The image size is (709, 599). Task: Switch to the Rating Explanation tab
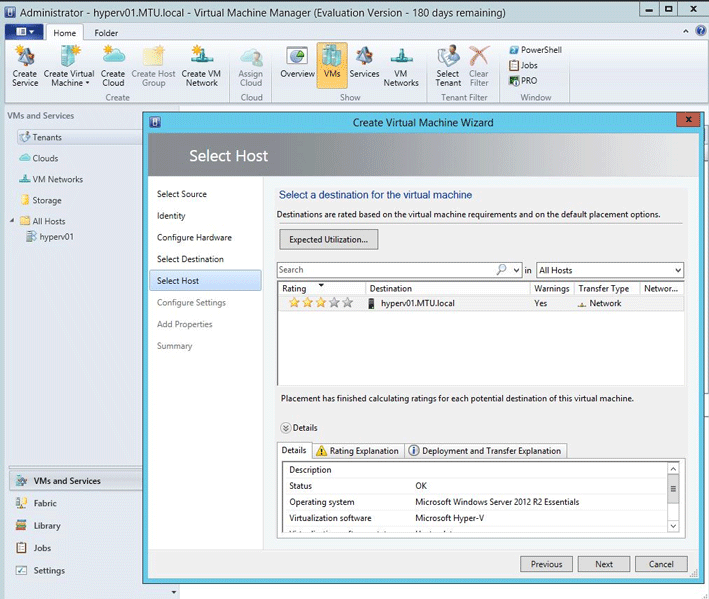[x=357, y=451]
